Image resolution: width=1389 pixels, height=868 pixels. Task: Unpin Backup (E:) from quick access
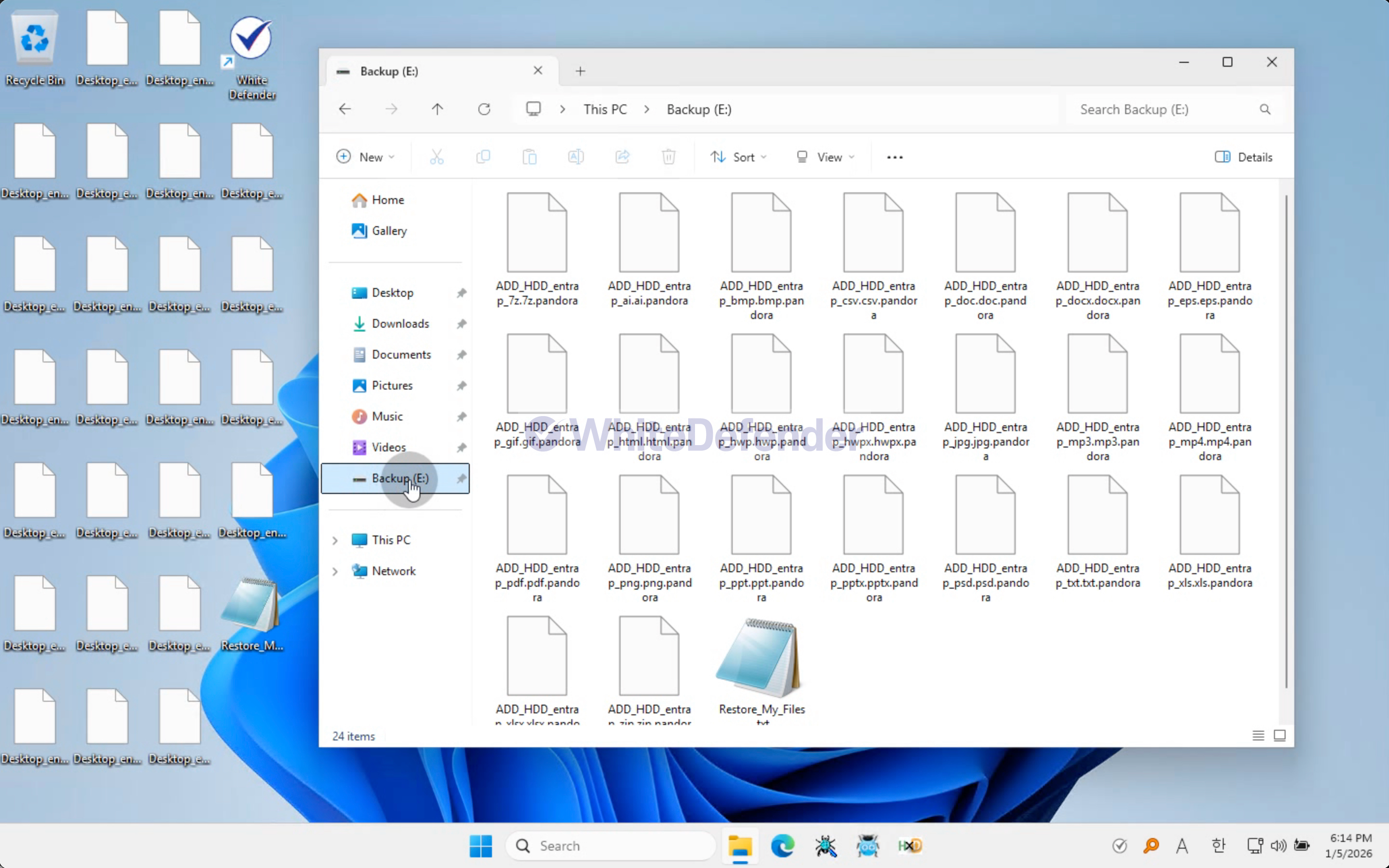pyautogui.click(x=461, y=478)
